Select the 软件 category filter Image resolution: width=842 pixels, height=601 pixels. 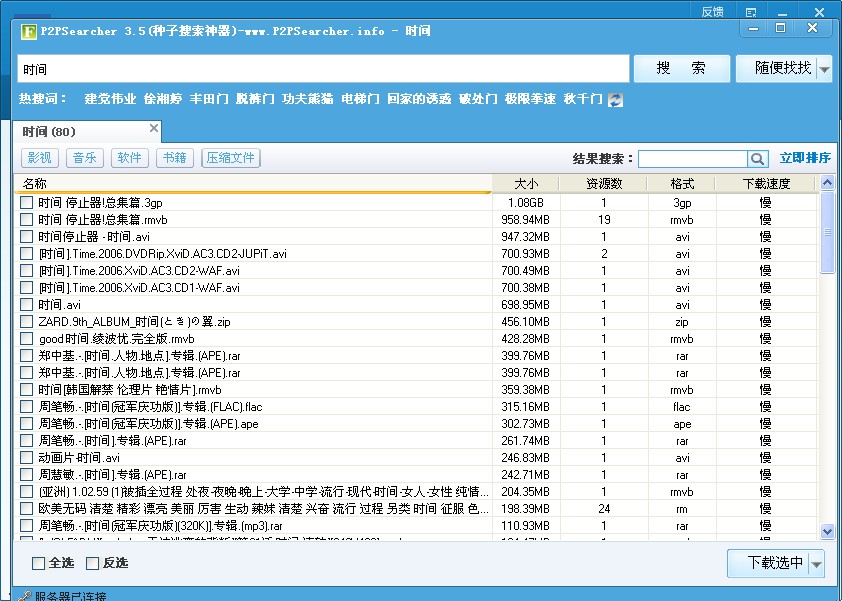coord(129,157)
